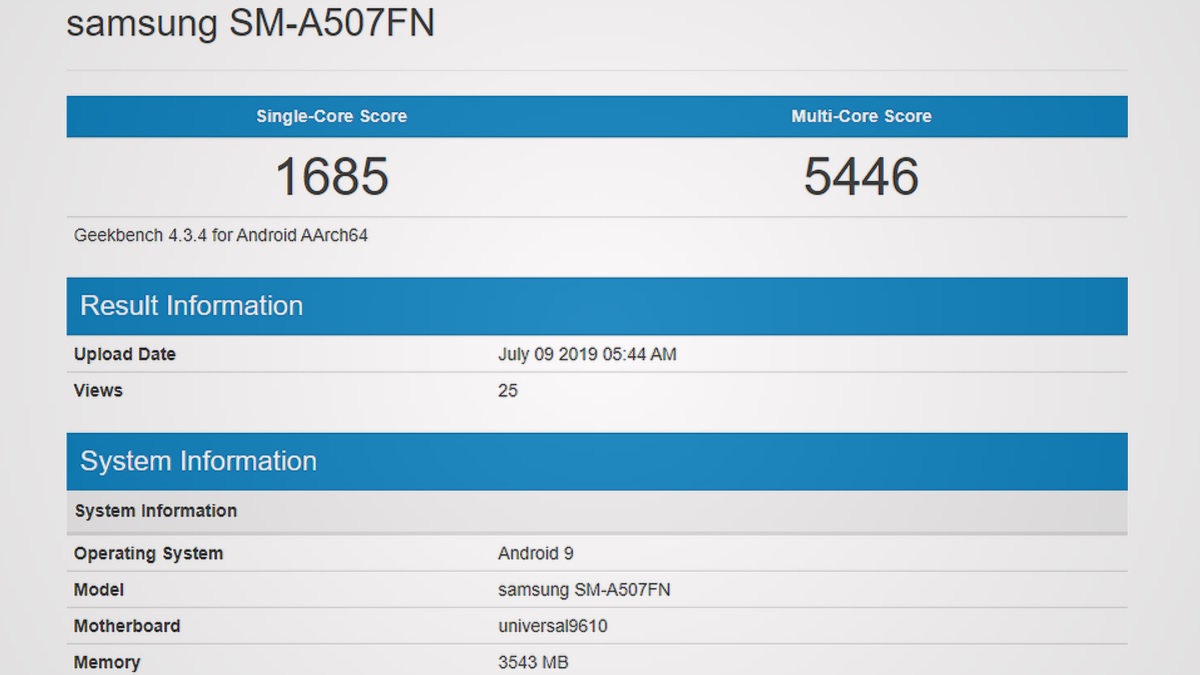The image size is (1200, 675).
Task: Select the 3543 MB memory value
Action: click(533, 662)
